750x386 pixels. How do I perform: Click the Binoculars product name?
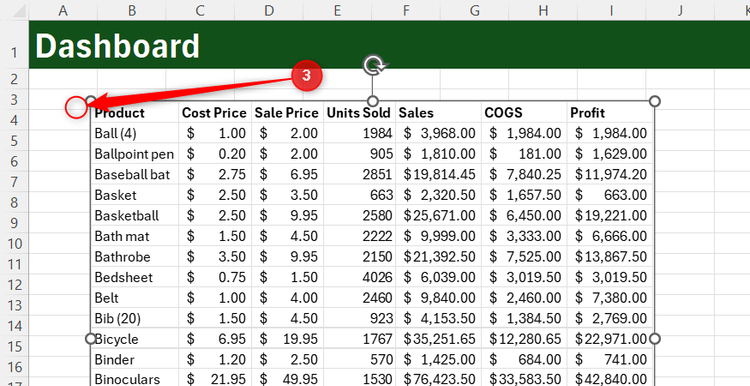click(127, 380)
